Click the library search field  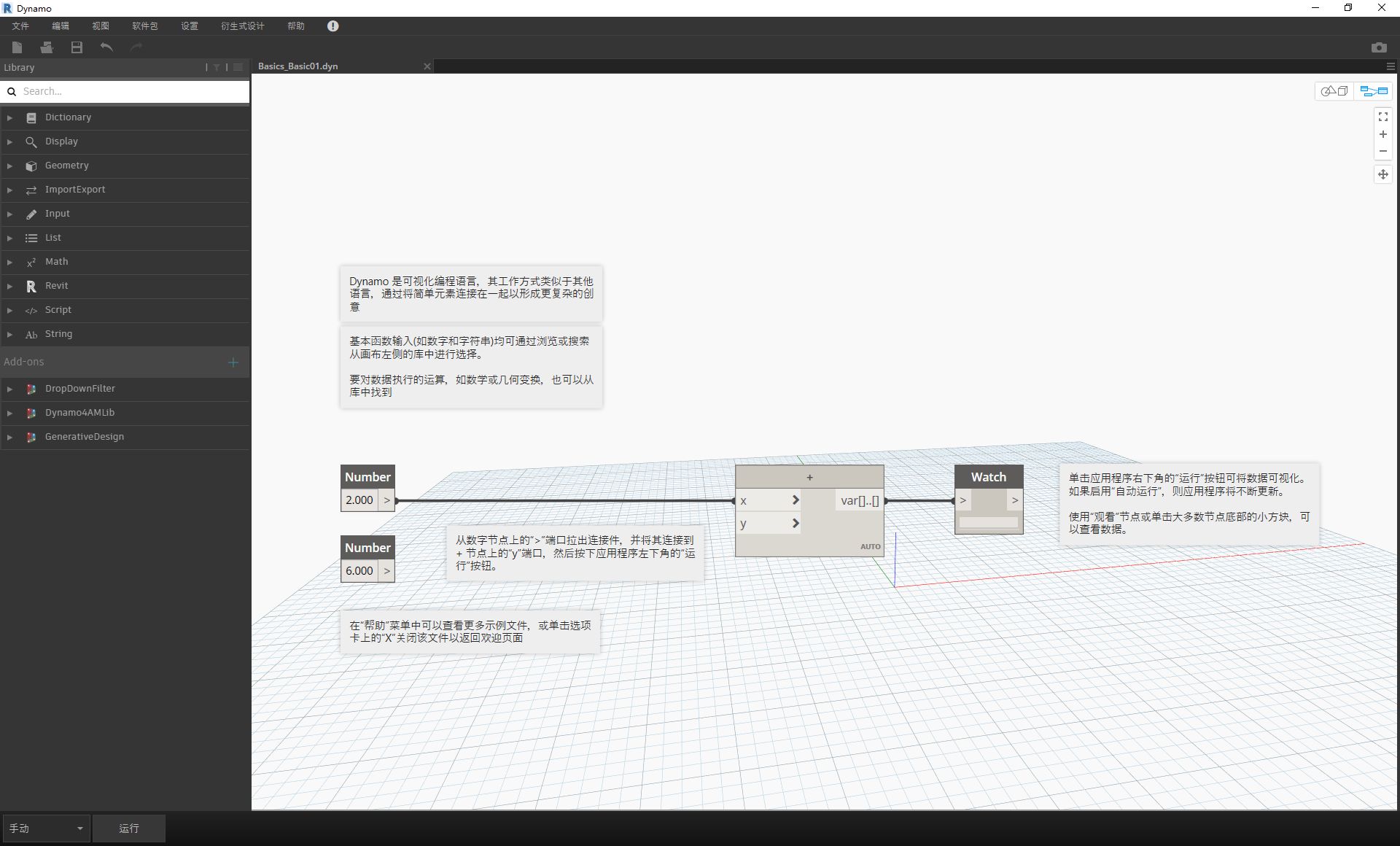tap(131, 91)
